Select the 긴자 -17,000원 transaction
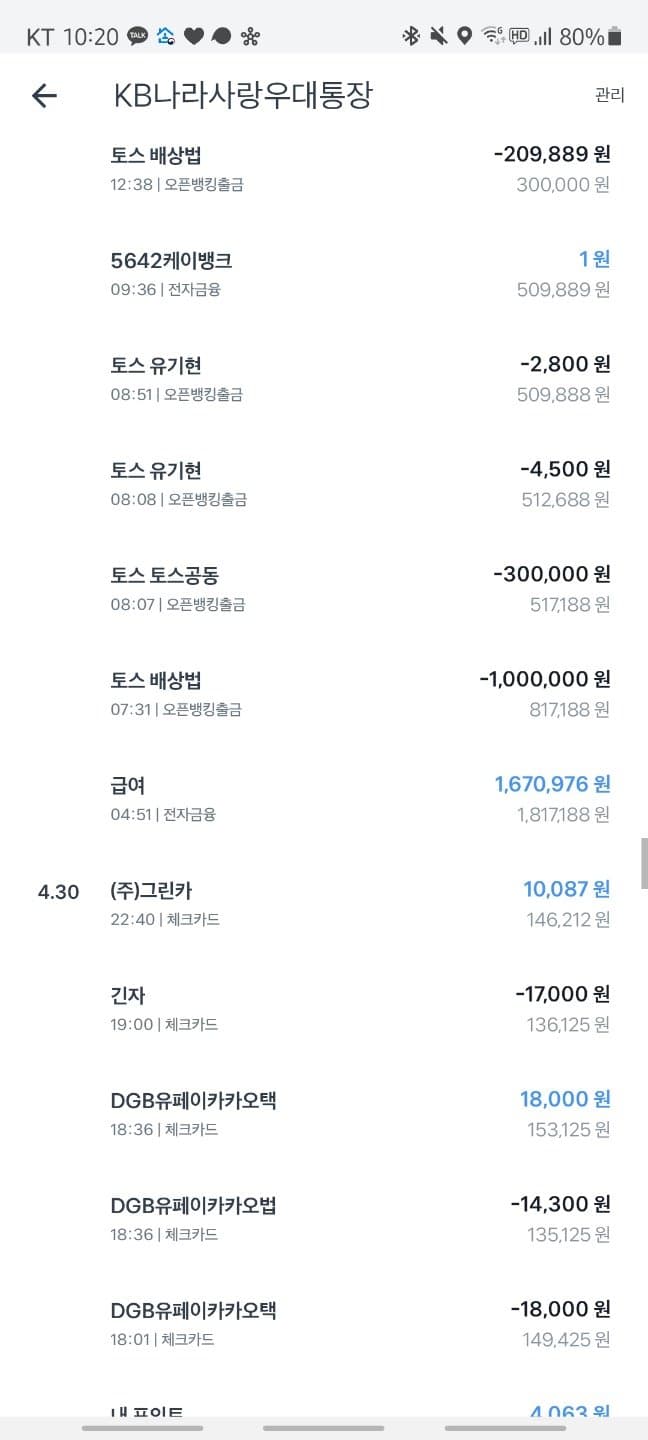This screenshot has height=1440, width=648. click(x=360, y=1008)
